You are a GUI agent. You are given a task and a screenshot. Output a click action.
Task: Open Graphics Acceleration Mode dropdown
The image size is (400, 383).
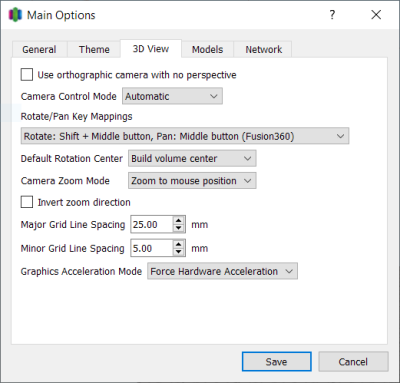(x=222, y=271)
